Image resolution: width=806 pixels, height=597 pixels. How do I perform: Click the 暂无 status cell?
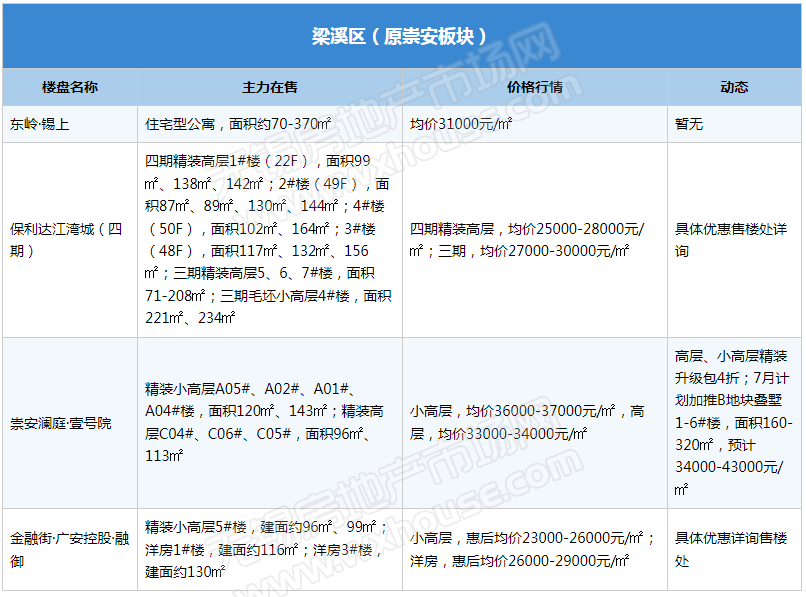(x=689, y=125)
